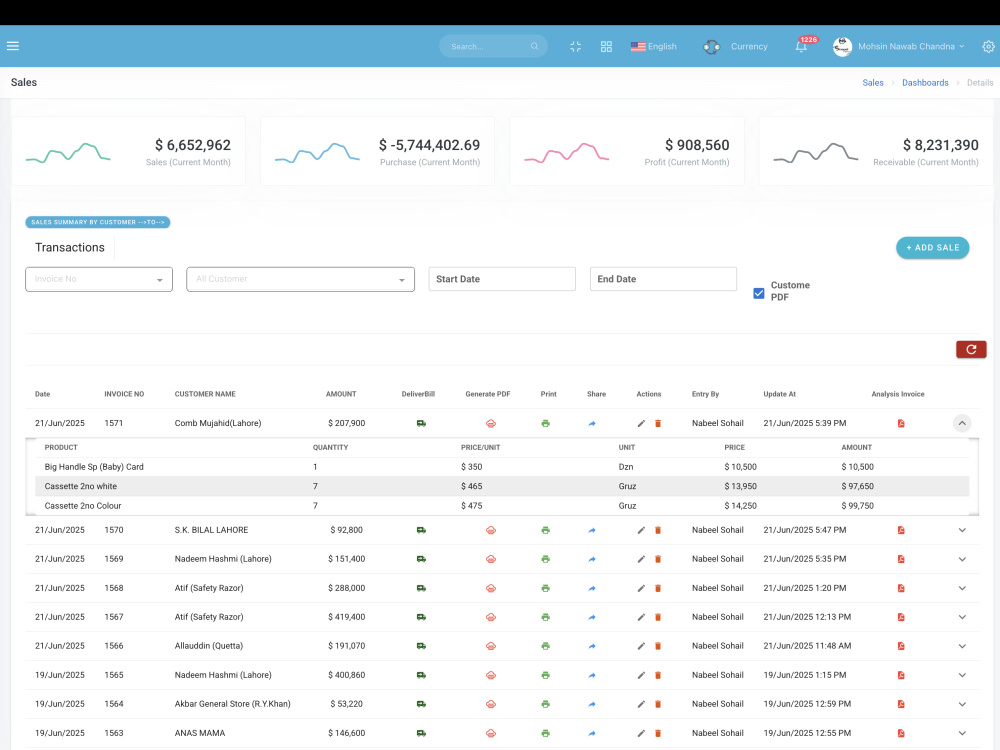This screenshot has height=750, width=1000.
Task: Click product Big Handle Sp (Baby) Card
Action: tap(94, 467)
